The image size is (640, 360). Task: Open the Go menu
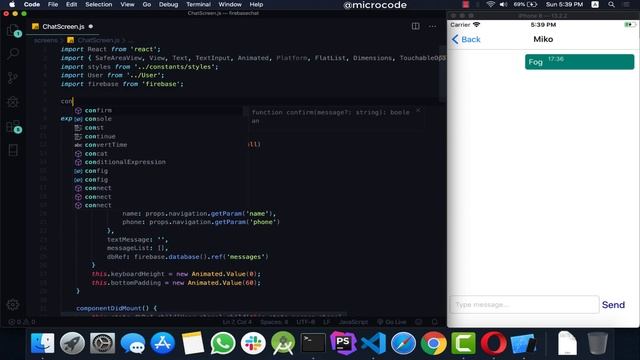pyautogui.click(x=147, y=4)
